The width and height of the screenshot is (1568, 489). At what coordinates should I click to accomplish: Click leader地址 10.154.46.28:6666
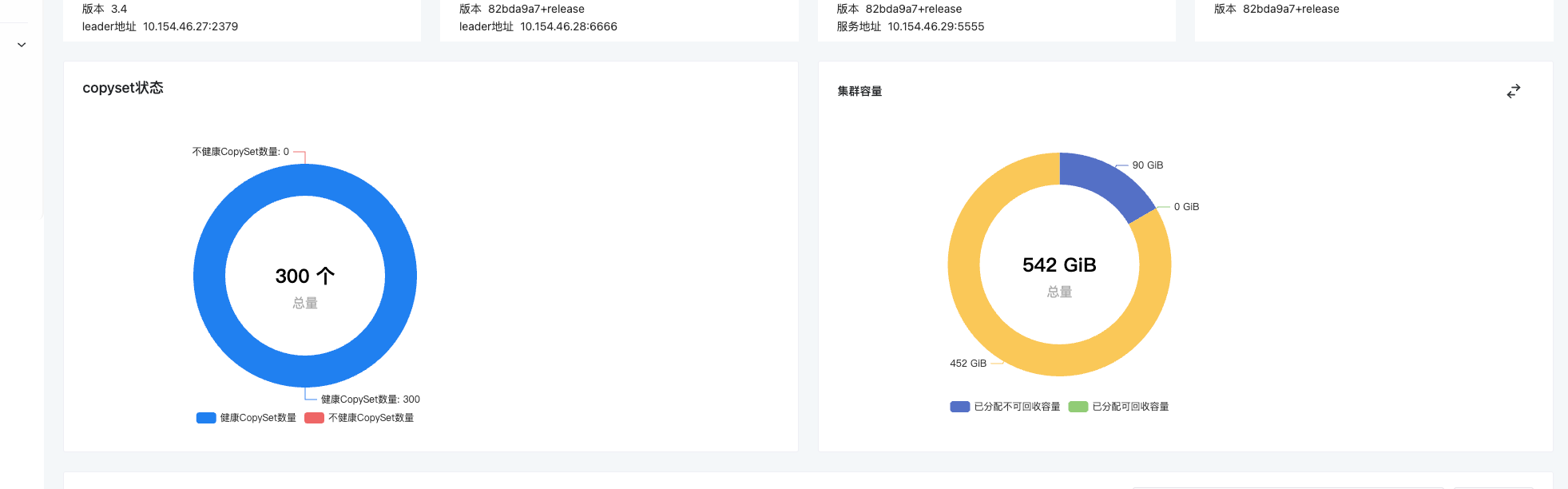tap(538, 26)
